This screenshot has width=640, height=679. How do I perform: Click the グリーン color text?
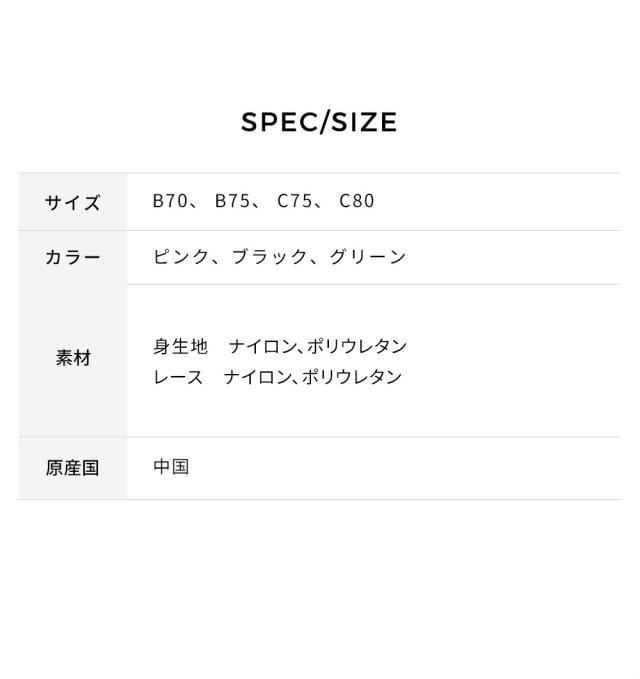[368, 257]
